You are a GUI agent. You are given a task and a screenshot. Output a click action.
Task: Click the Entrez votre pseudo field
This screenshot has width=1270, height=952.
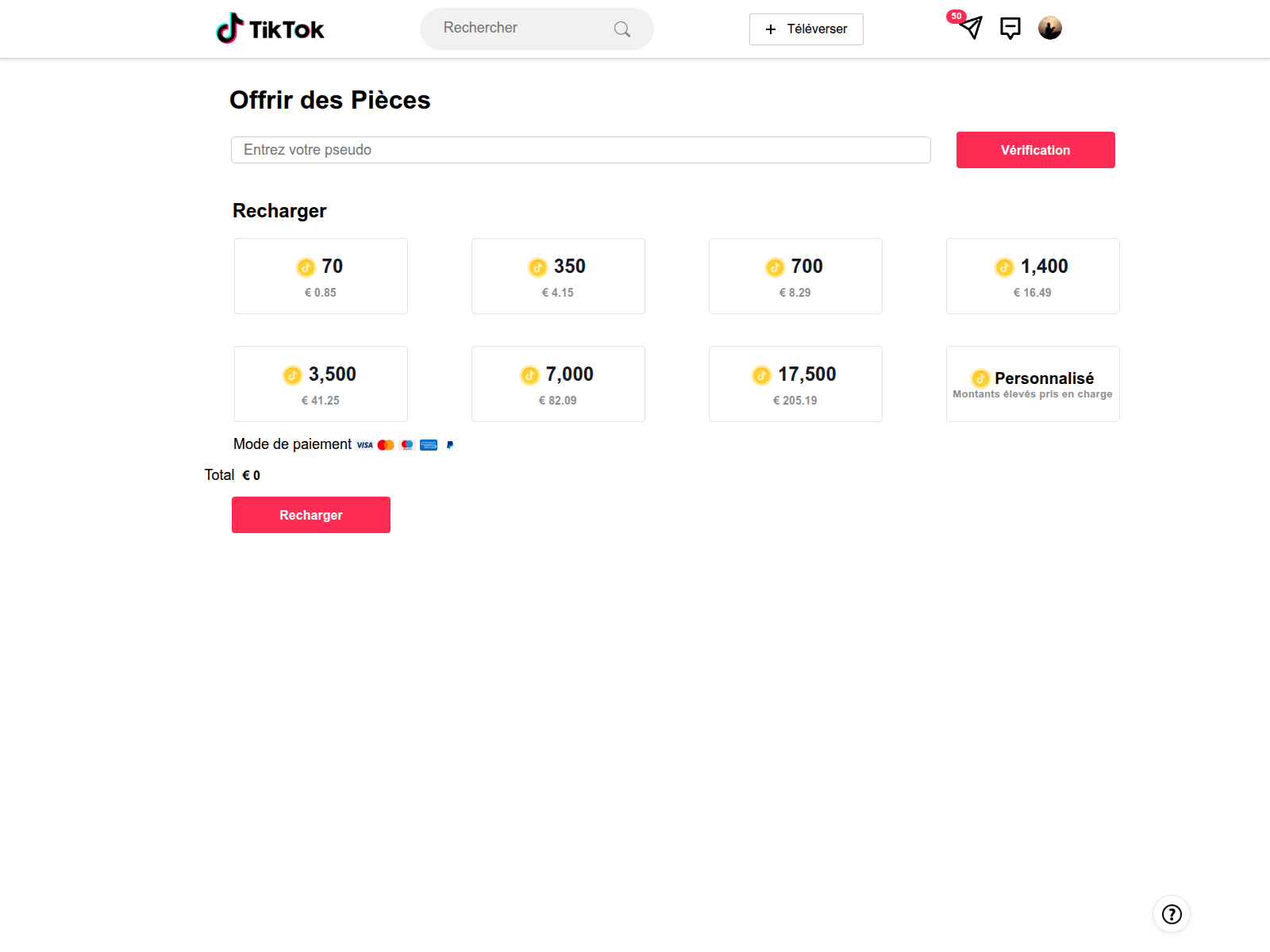point(580,149)
